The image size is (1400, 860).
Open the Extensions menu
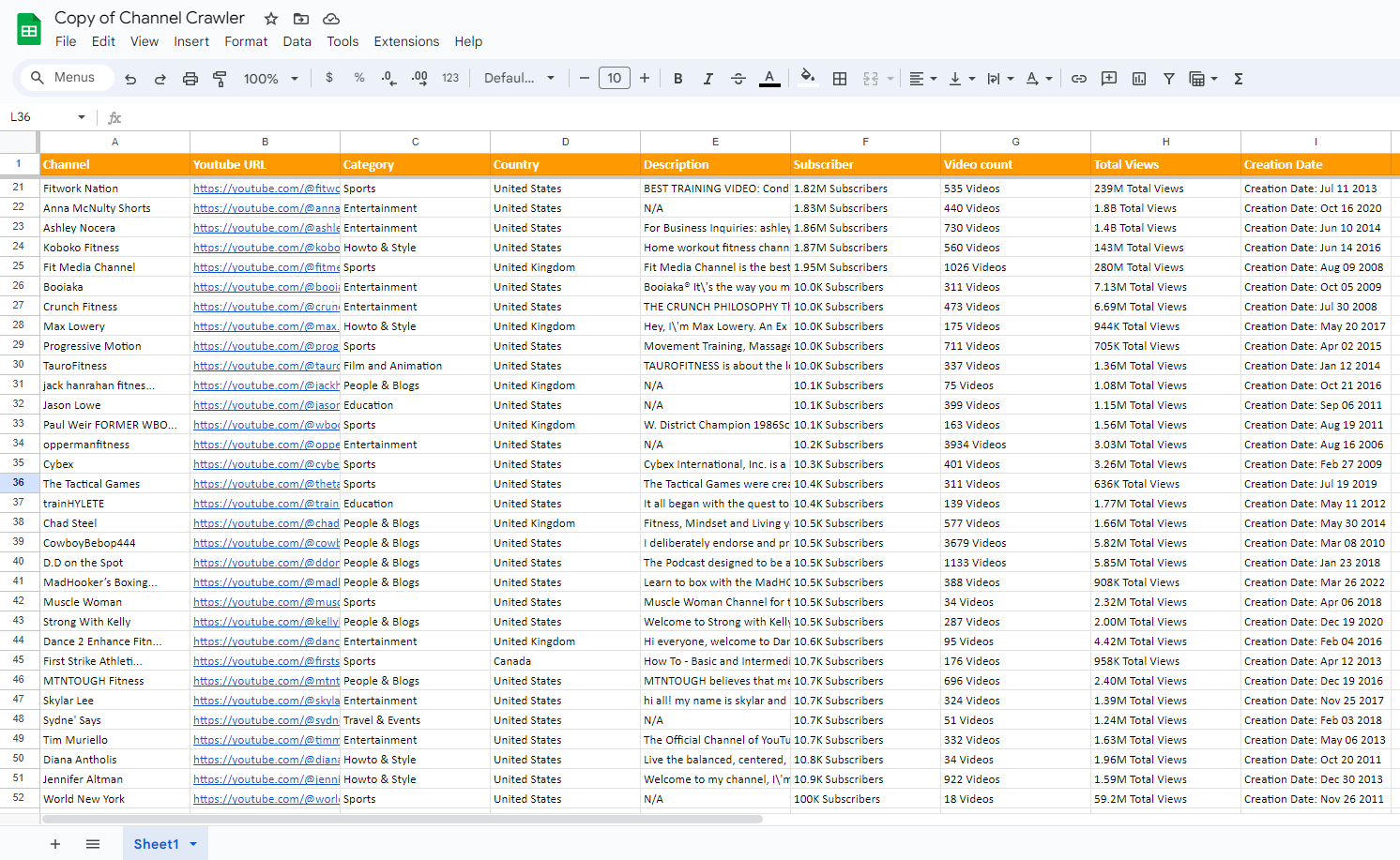(406, 41)
